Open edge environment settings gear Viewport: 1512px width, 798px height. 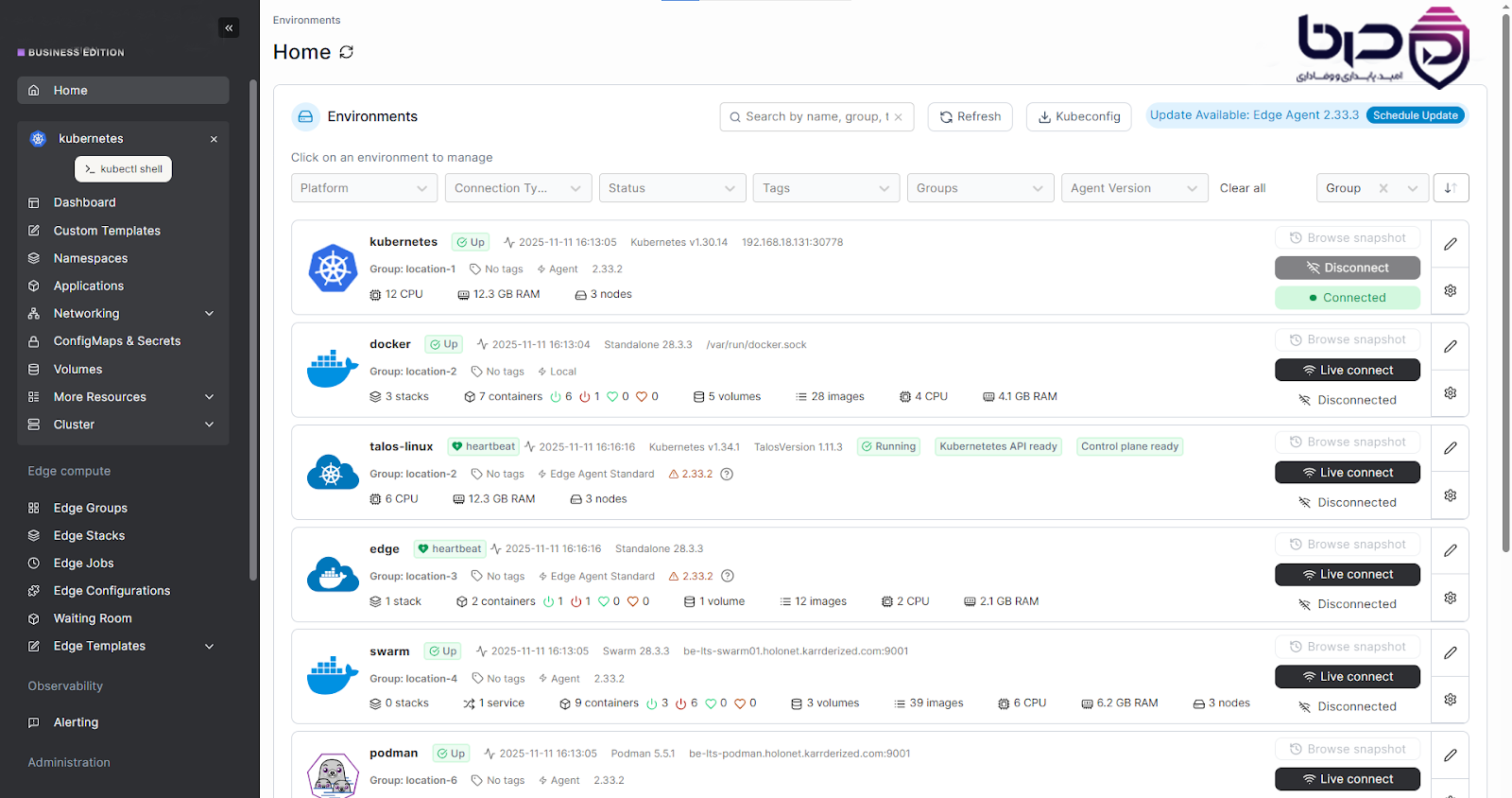(x=1450, y=598)
